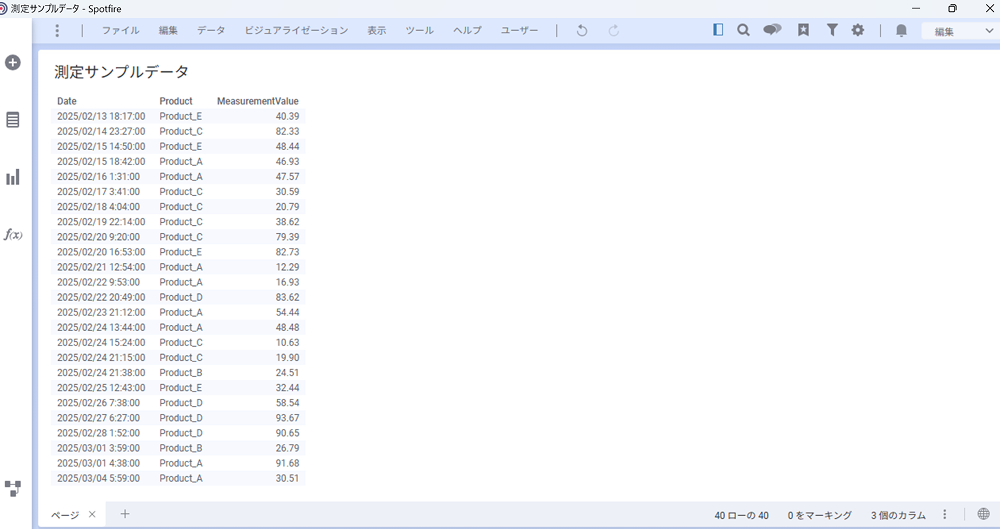Select the value 46.93
1000x529 pixels.
click(x=287, y=161)
